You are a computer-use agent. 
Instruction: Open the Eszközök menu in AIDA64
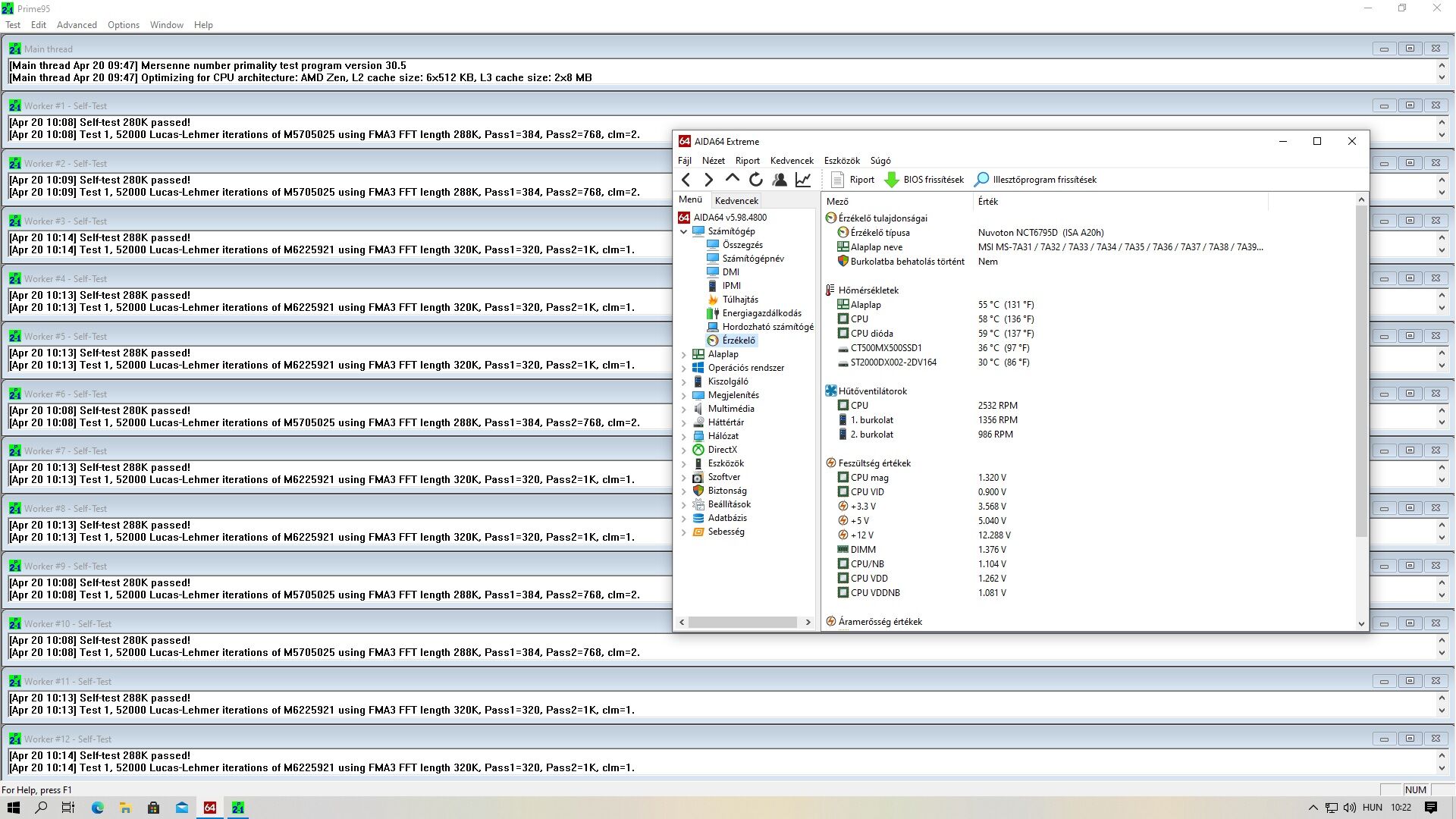pos(842,161)
